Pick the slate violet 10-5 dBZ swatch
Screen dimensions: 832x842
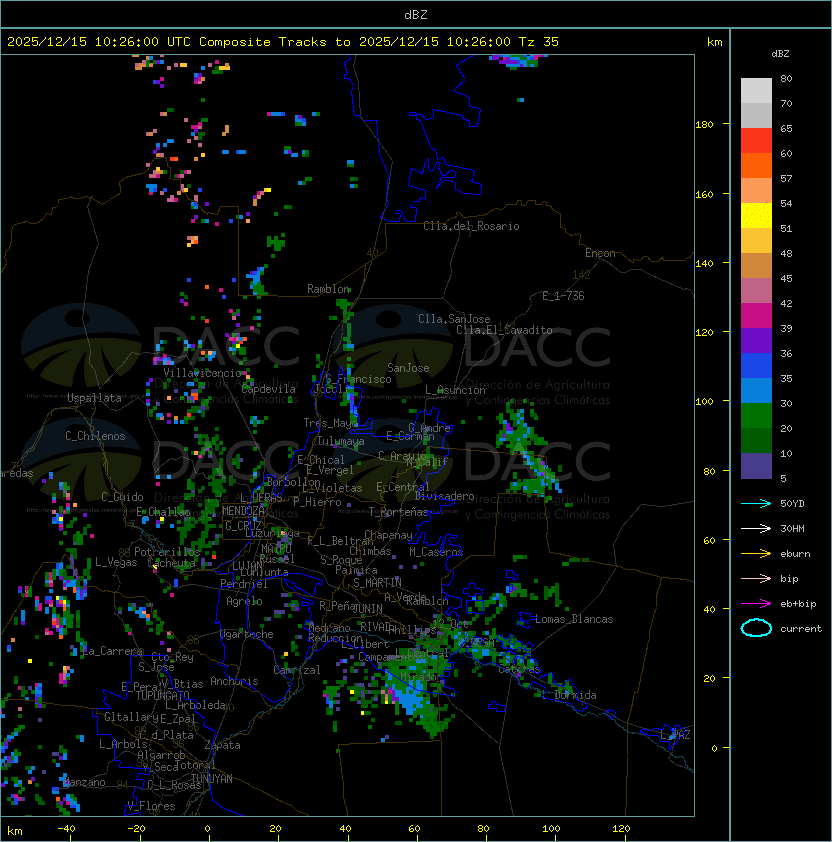pos(756,466)
